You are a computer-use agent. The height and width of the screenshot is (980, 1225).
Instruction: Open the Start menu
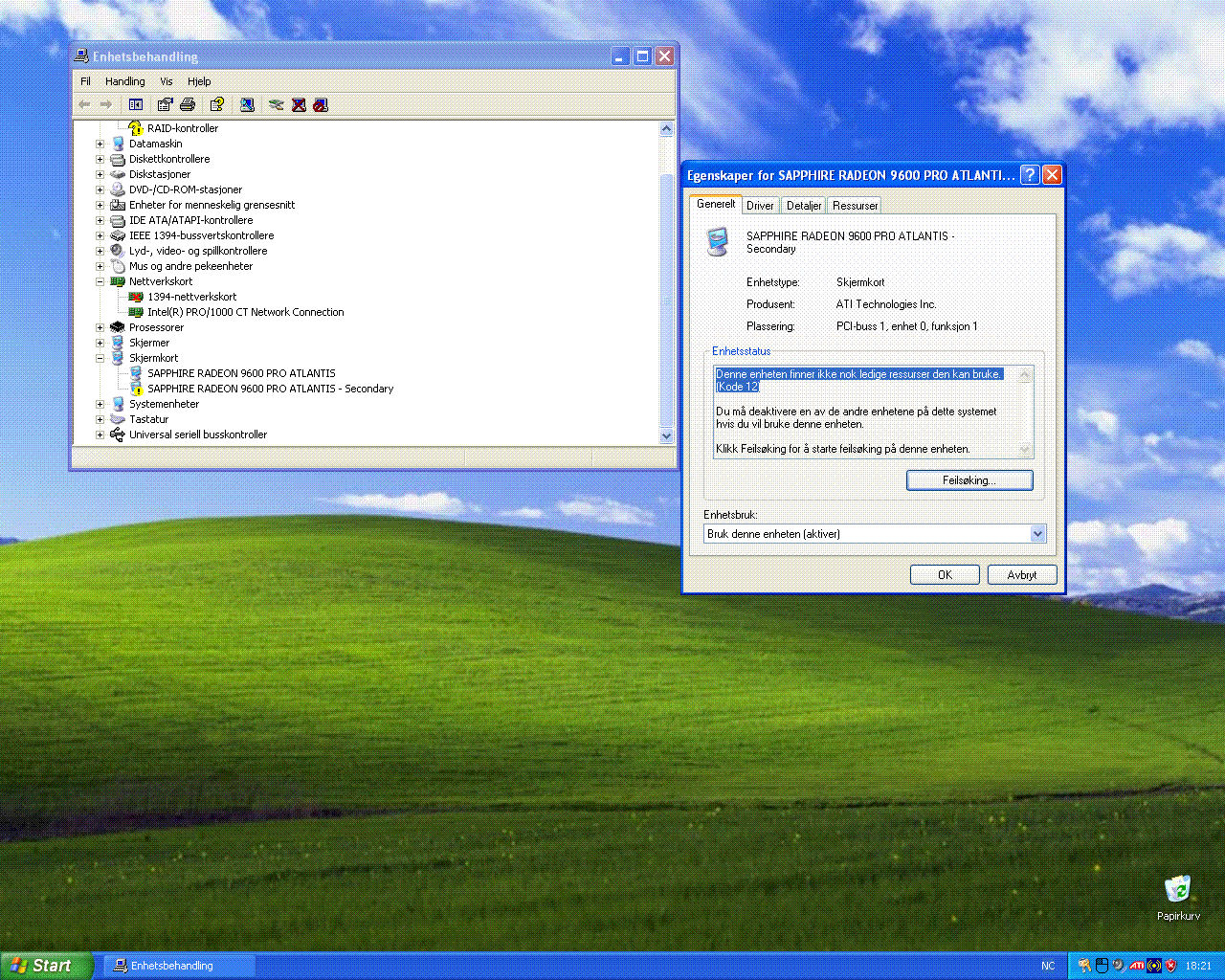tap(46, 966)
